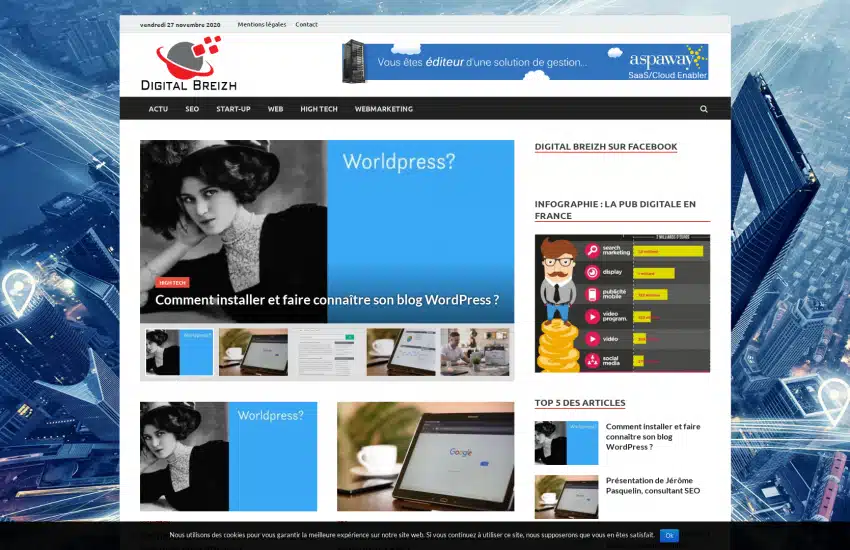Image resolution: width=850 pixels, height=550 pixels.
Task: Open the WEBMARKETING menu item
Action: (384, 109)
